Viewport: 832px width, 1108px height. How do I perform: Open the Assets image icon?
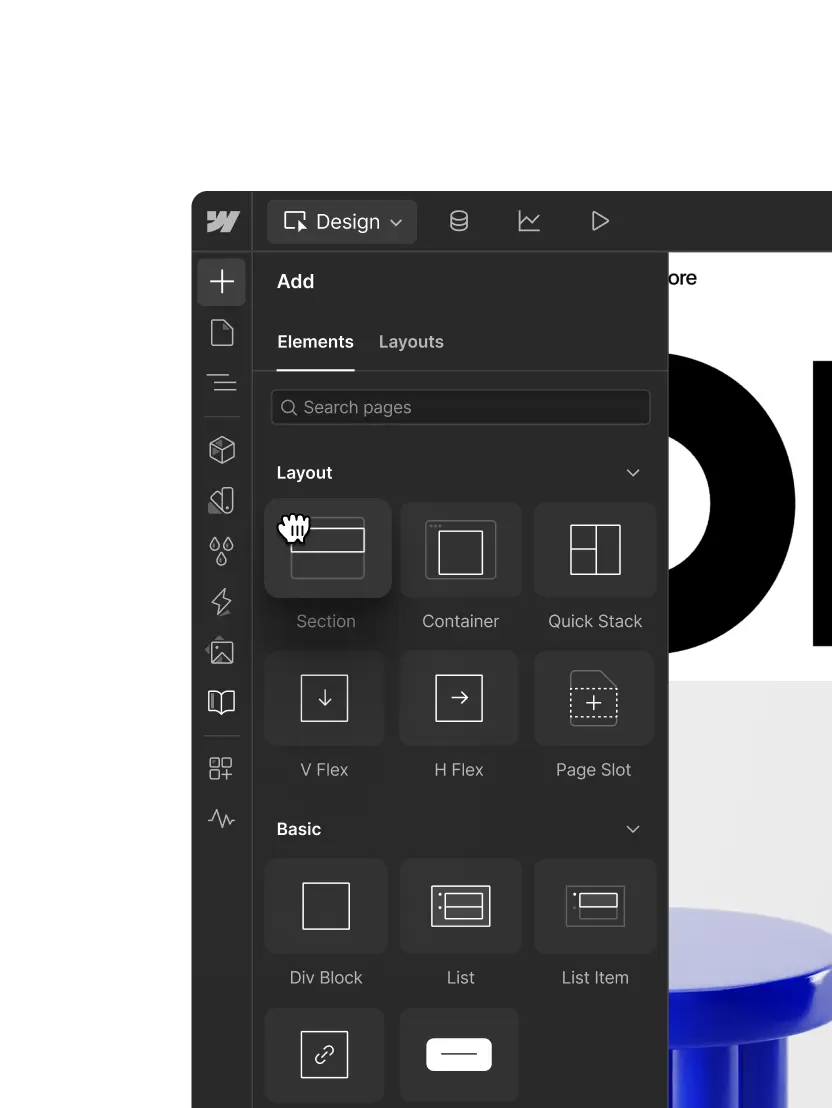[x=222, y=652]
